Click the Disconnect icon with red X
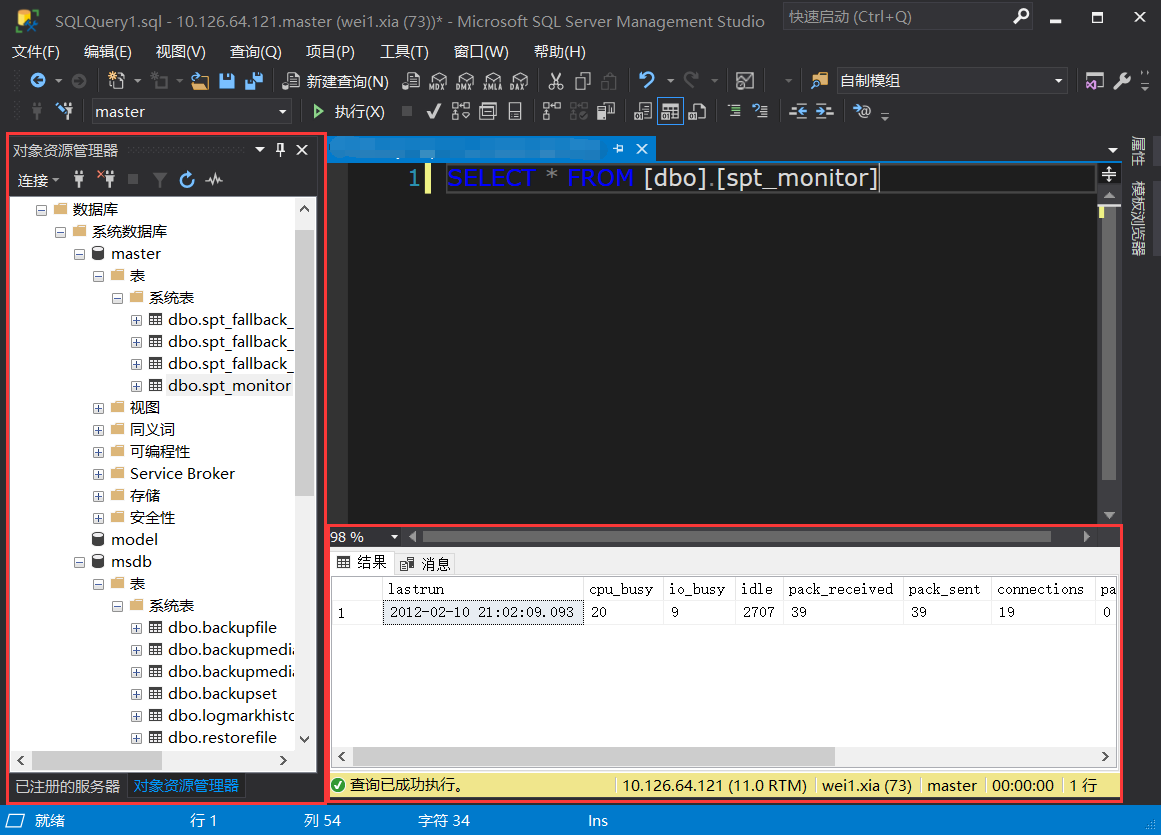This screenshot has height=835, width=1161. (x=108, y=180)
